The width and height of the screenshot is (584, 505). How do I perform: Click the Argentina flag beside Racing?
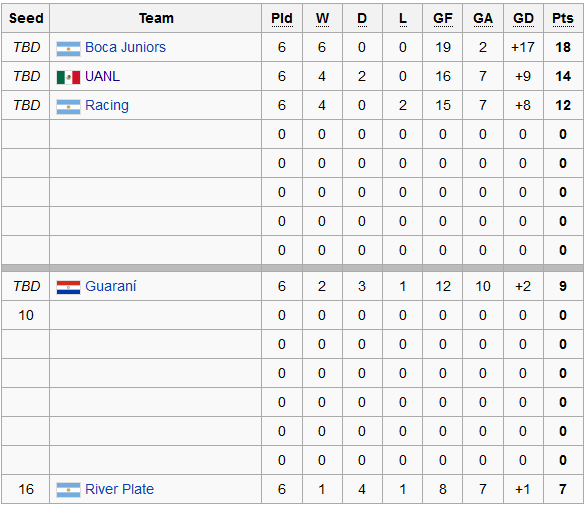coord(68,107)
